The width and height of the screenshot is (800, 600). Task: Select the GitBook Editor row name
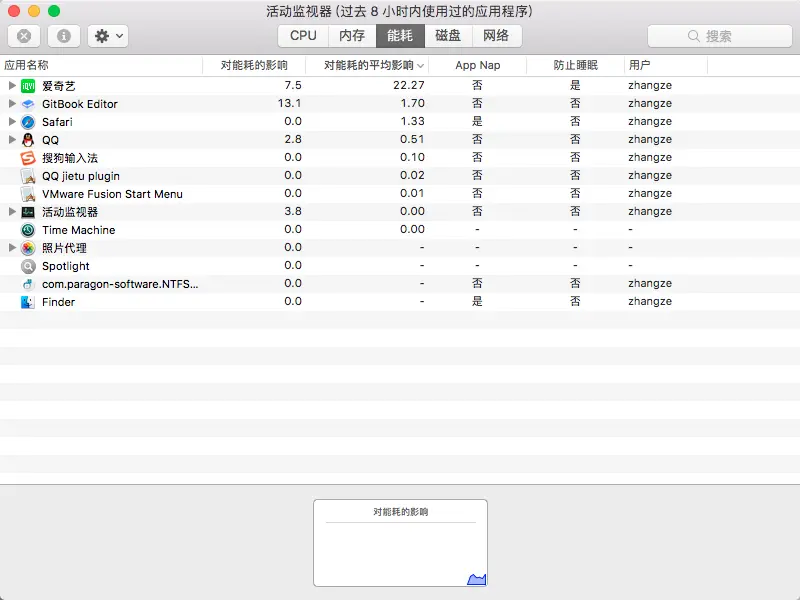[x=80, y=104]
